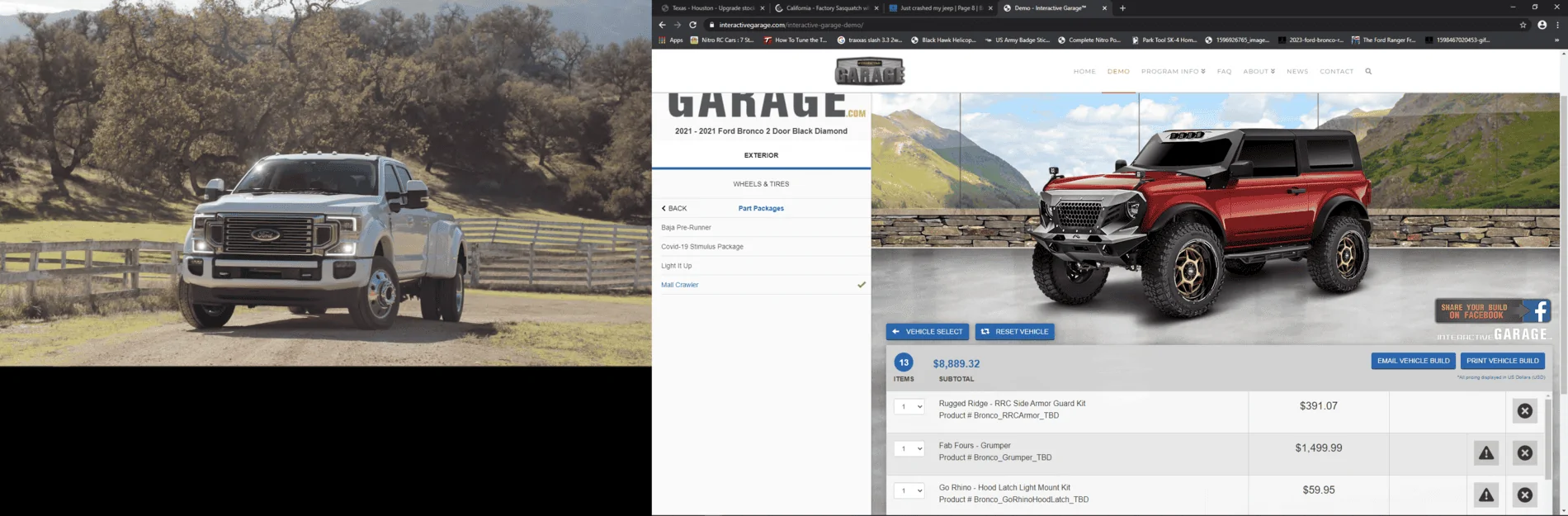
Task: Change quantity for Rugged Ridge Armor Kit
Action: pos(909,406)
